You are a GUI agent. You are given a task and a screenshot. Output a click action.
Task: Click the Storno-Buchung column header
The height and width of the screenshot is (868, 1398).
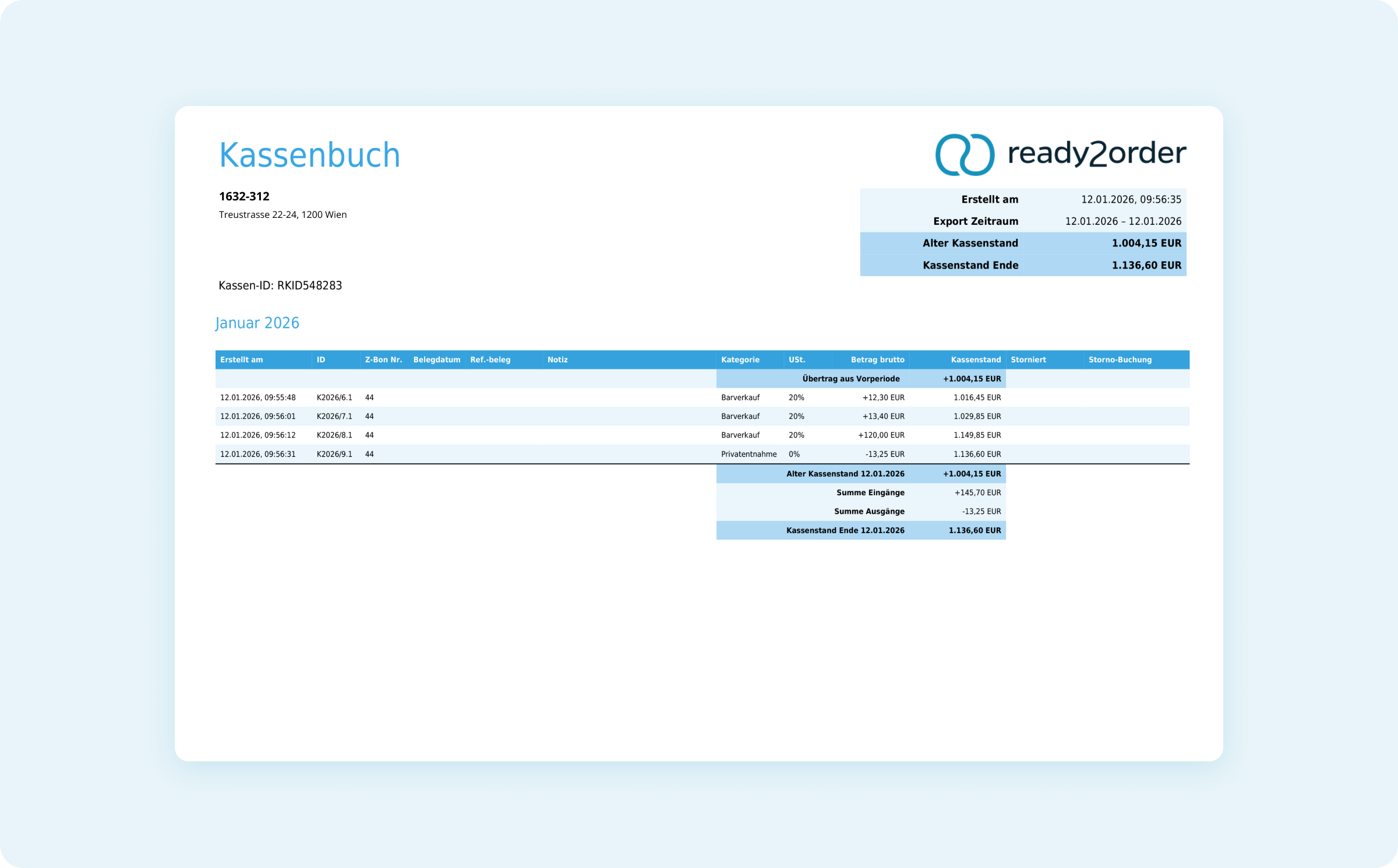pos(1120,359)
